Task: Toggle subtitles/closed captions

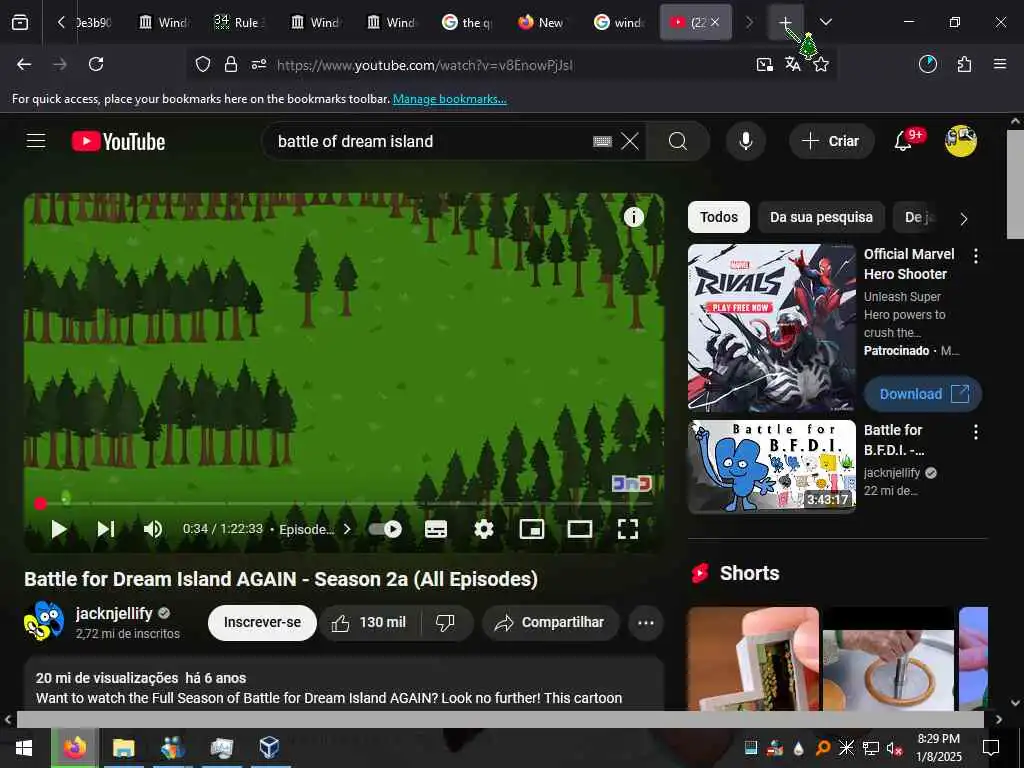Action: pos(436,529)
